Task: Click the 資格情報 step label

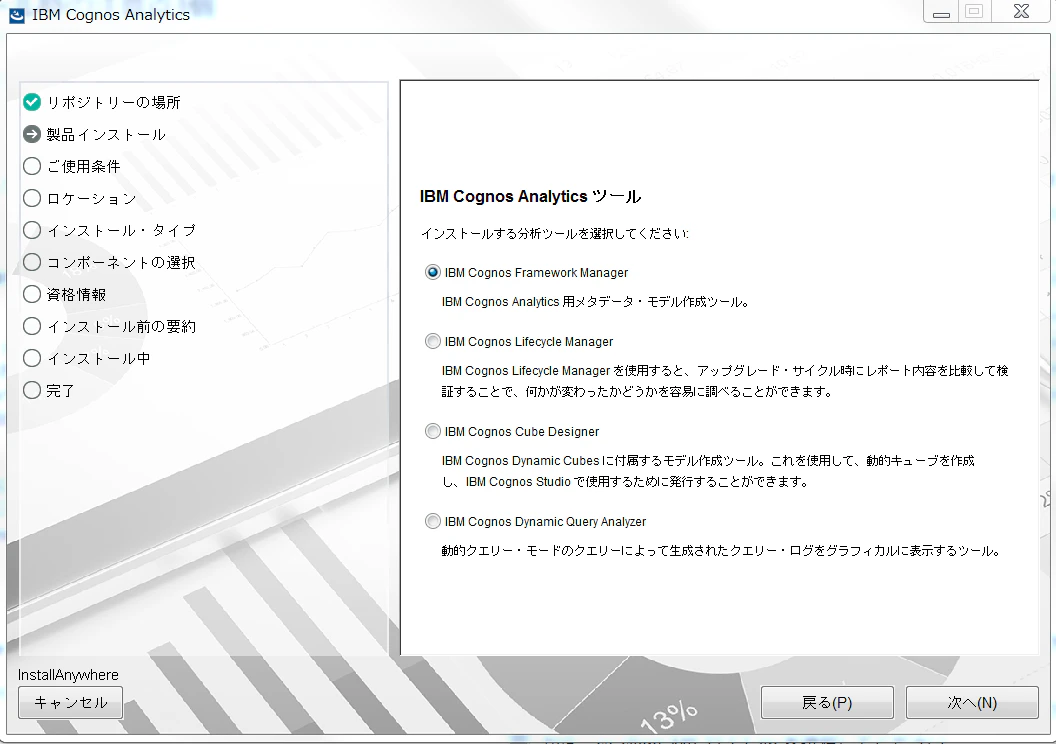Action: pos(76,294)
